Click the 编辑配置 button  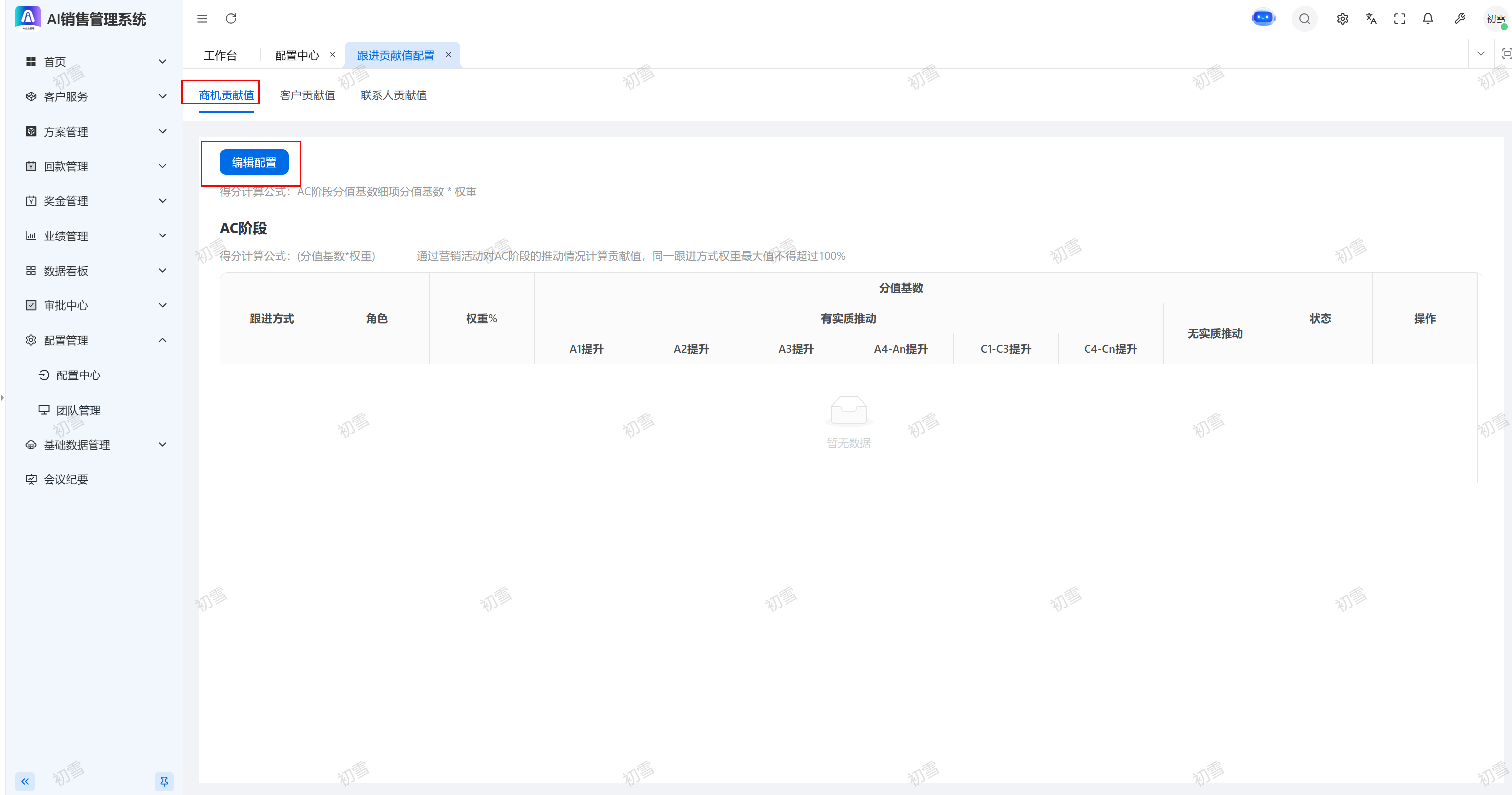[x=253, y=163]
